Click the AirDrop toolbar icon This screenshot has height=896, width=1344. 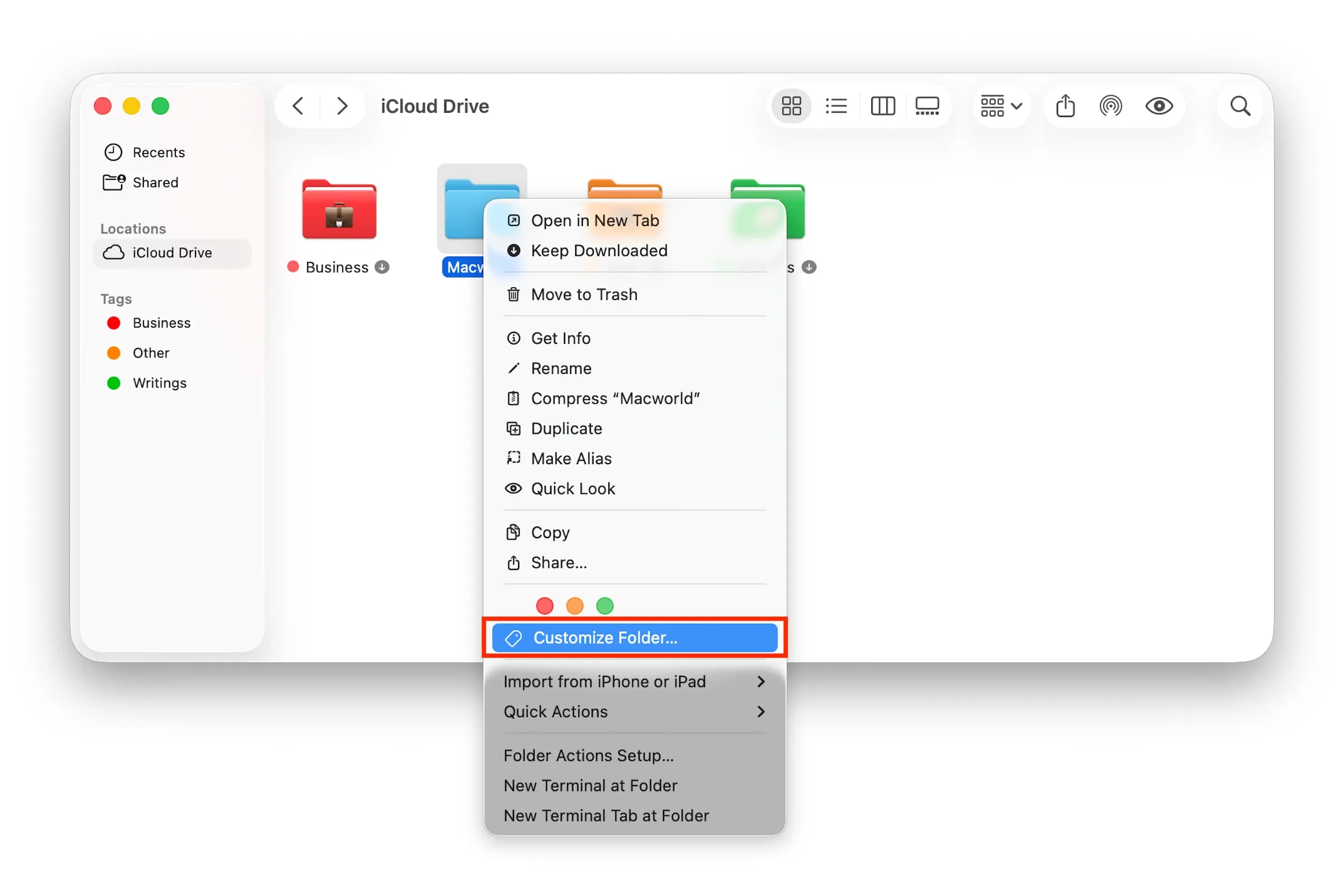(x=1111, y=106)
